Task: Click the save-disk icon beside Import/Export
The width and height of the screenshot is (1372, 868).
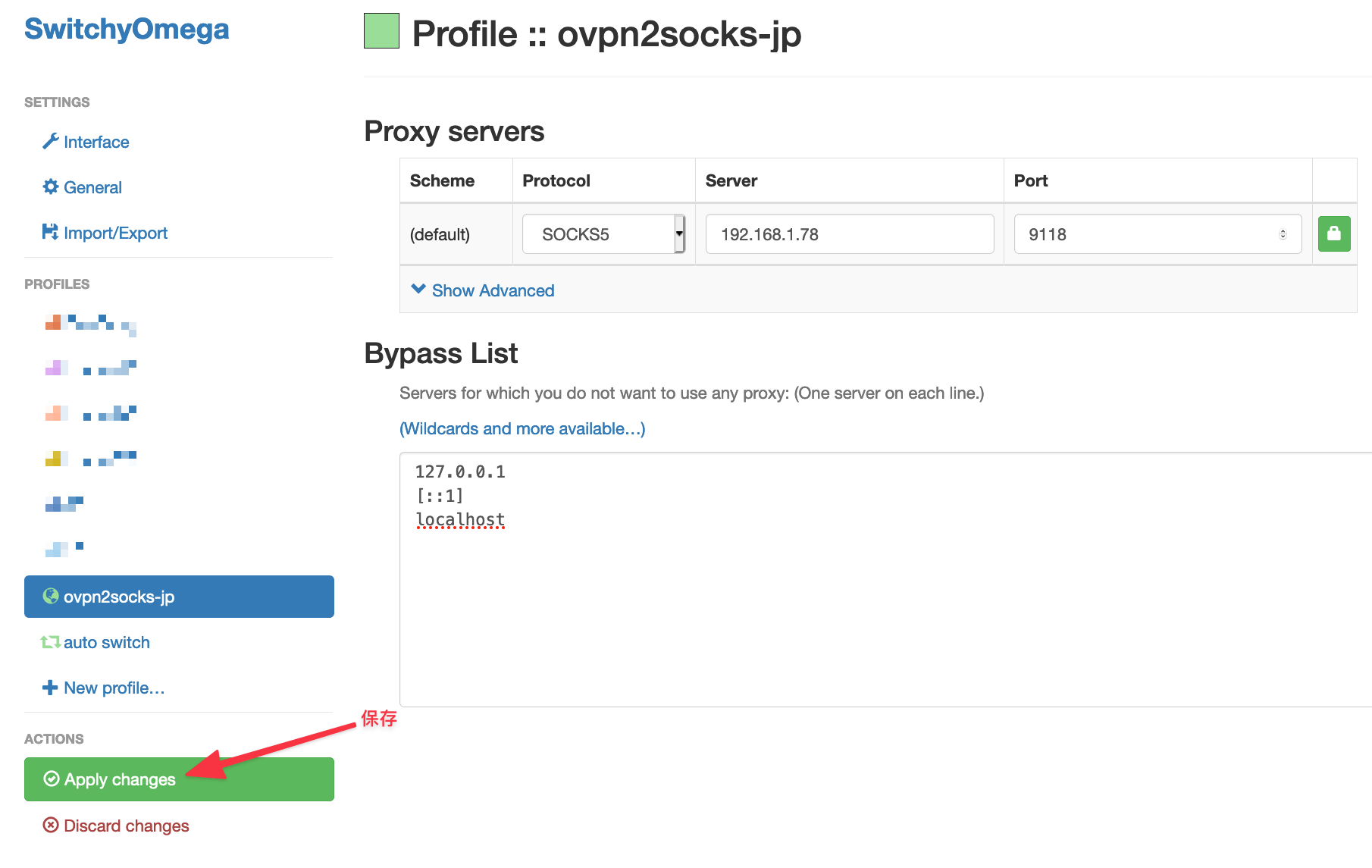Action: [50, 232]
